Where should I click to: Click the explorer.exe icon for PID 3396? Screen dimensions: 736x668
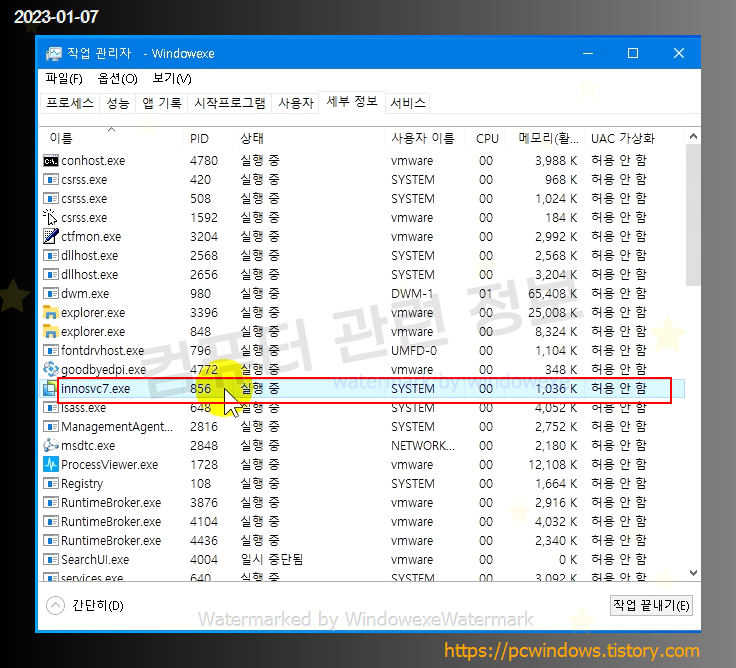tap(51, 313)
